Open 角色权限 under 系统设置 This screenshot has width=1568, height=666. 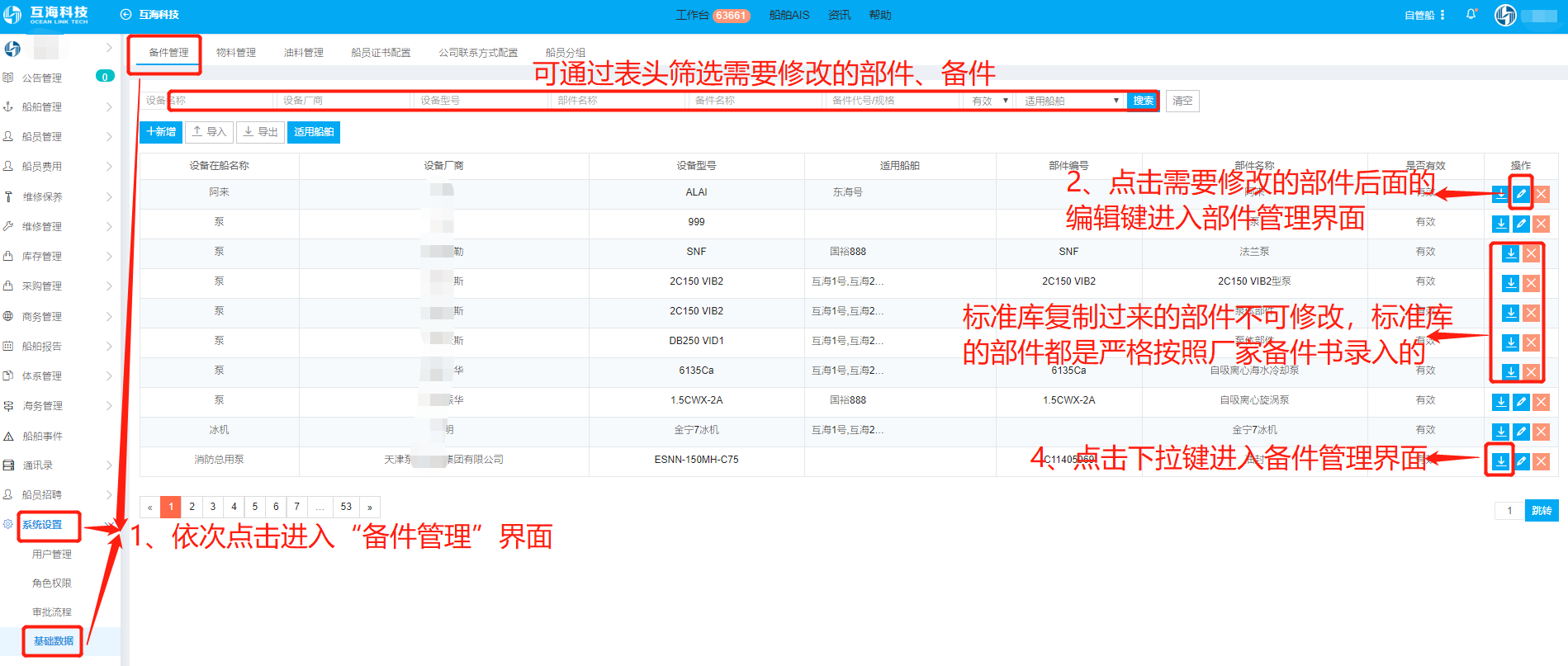[52, 583]
